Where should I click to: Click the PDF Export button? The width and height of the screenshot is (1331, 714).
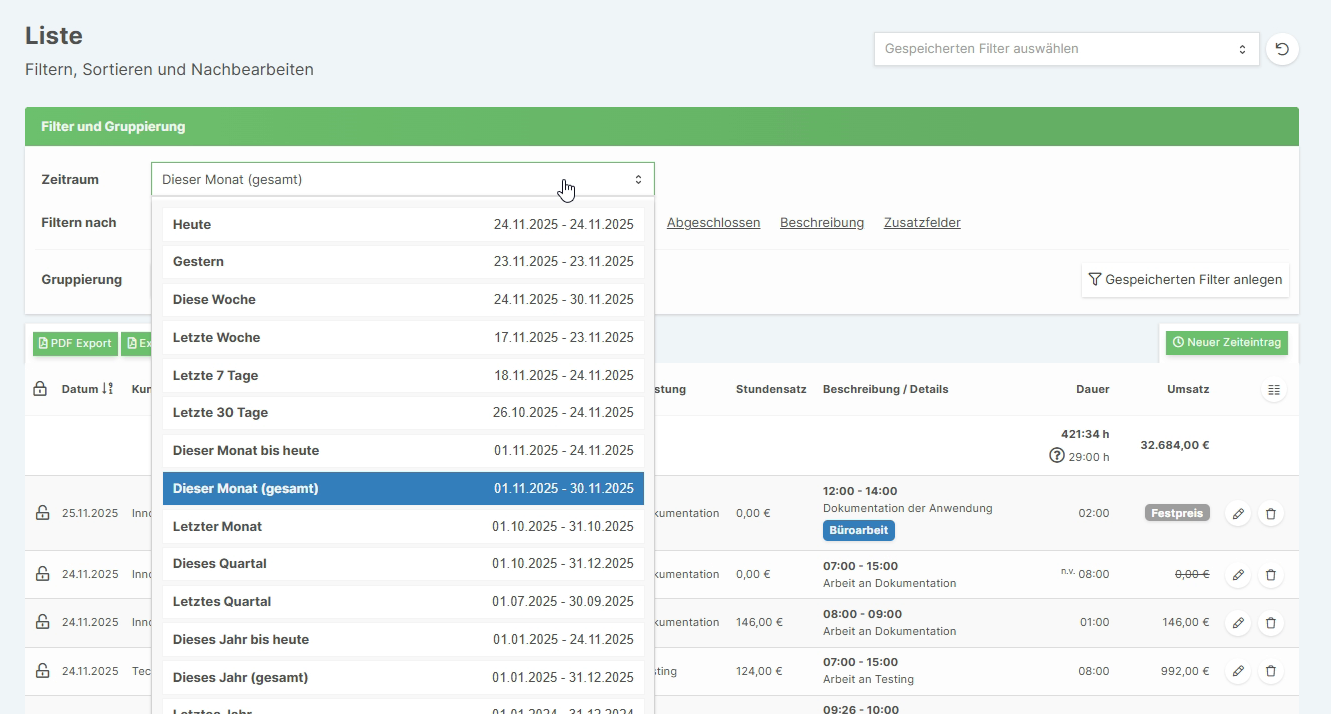point(74,343)
